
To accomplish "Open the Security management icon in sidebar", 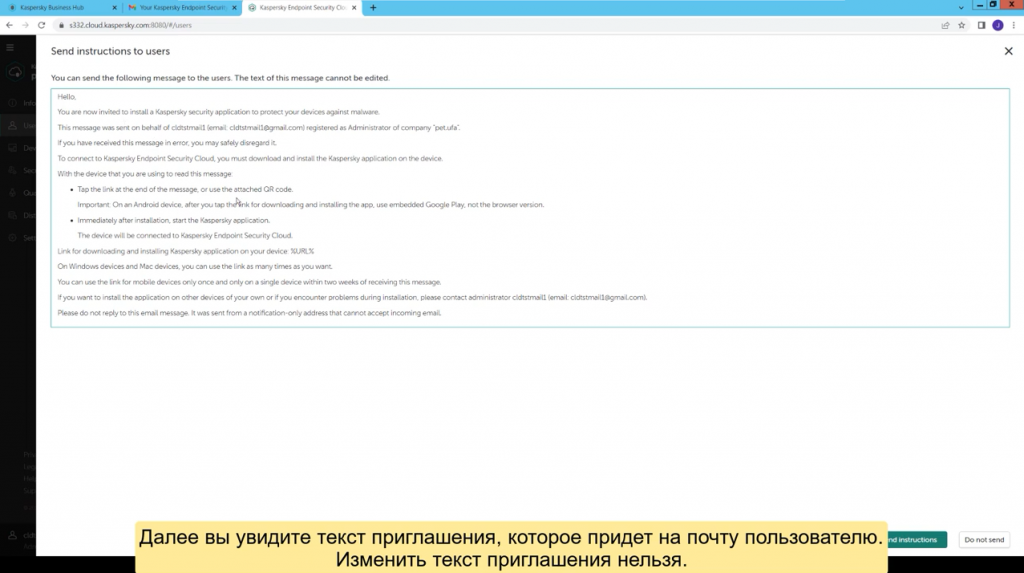I will click(x=12, y=170).
